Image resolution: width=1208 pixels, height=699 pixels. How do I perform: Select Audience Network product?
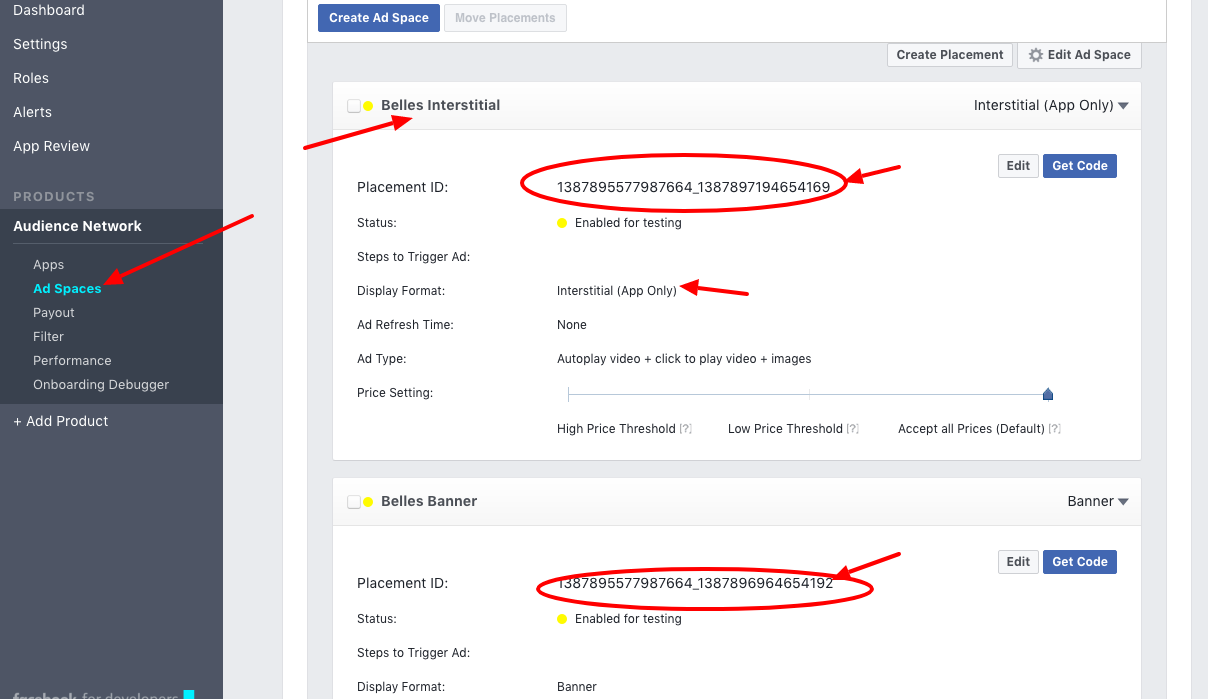coord(77,226)
